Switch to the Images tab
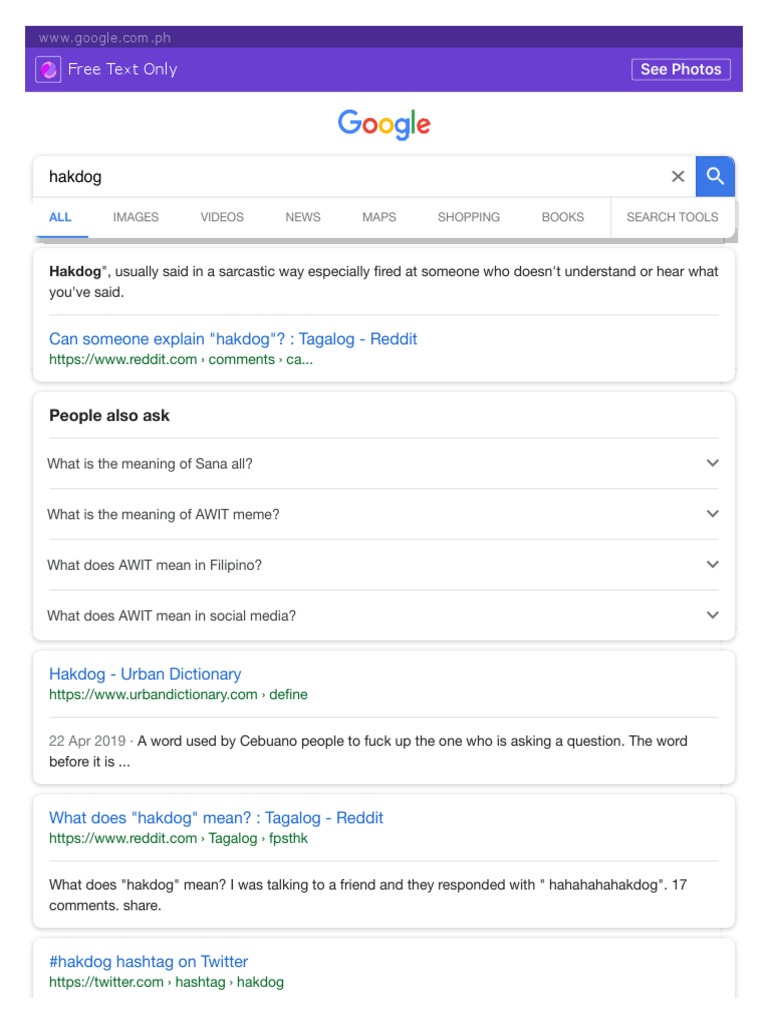 [x=136, y=217]
